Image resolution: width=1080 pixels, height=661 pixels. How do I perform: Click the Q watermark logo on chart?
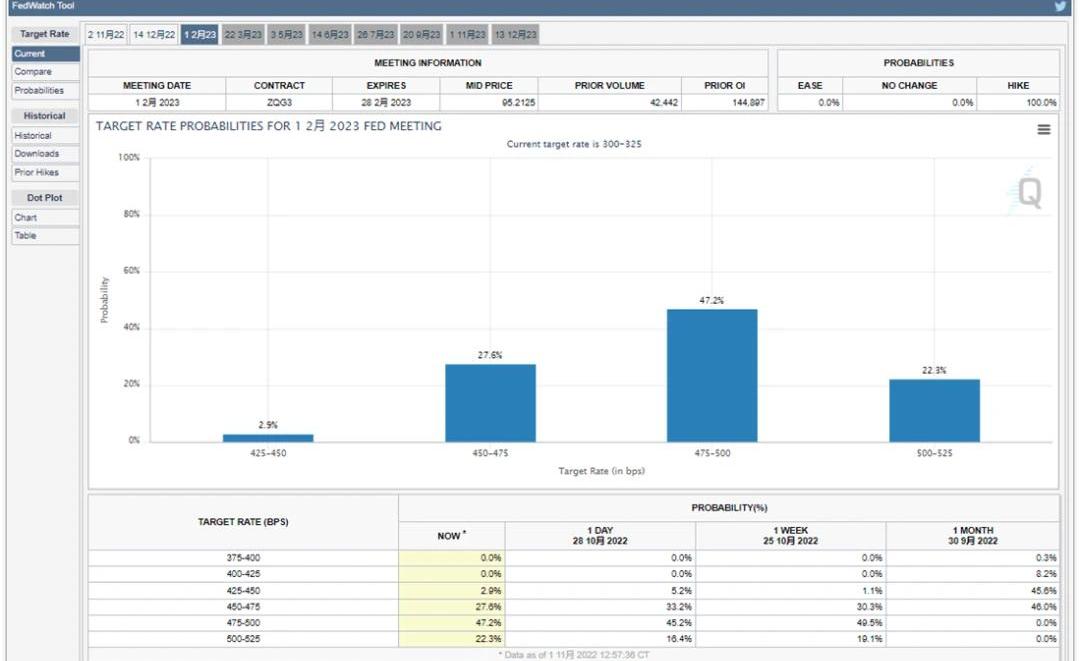[1026, 192]
